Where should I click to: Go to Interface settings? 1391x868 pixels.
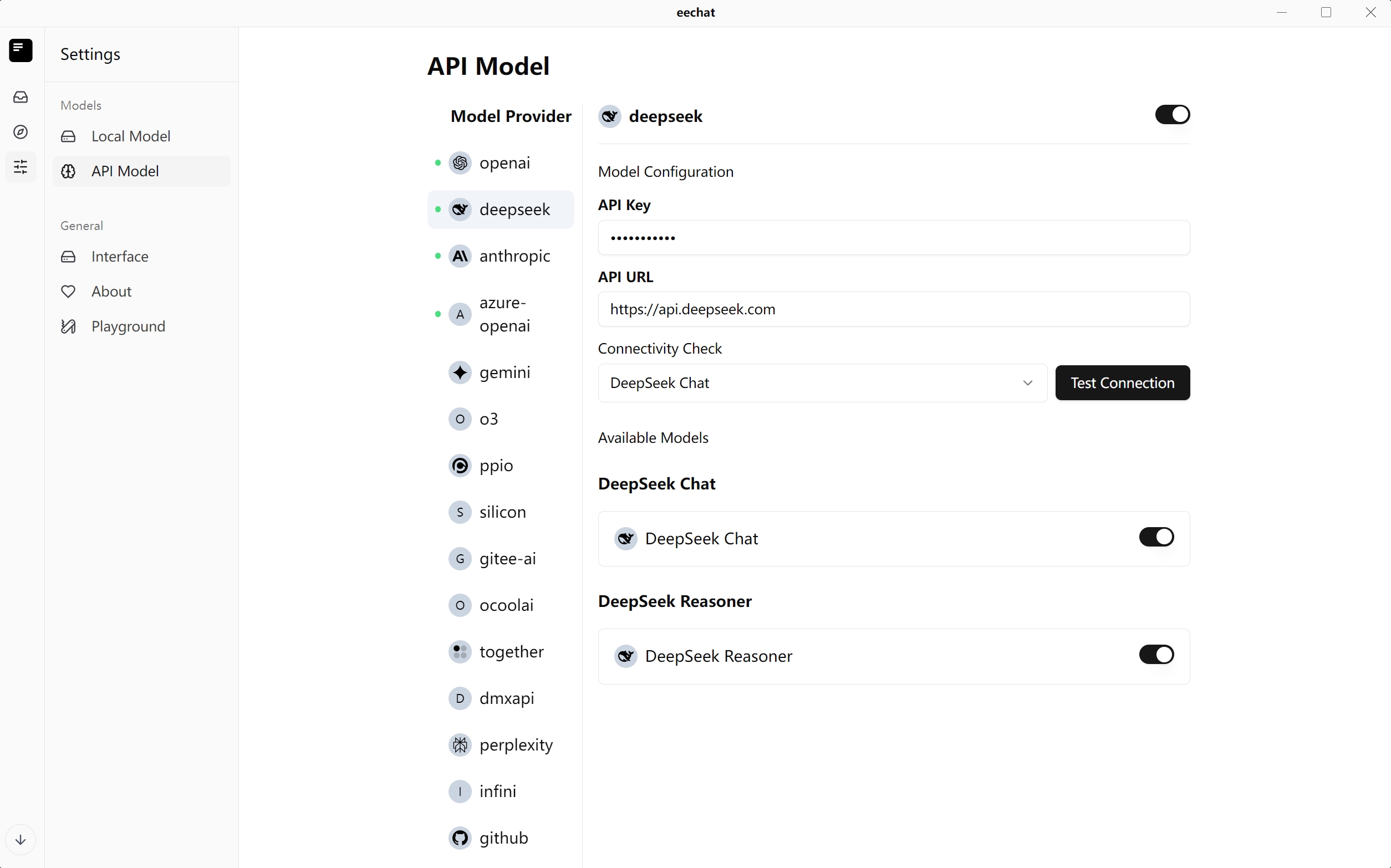tap(119, 257)
